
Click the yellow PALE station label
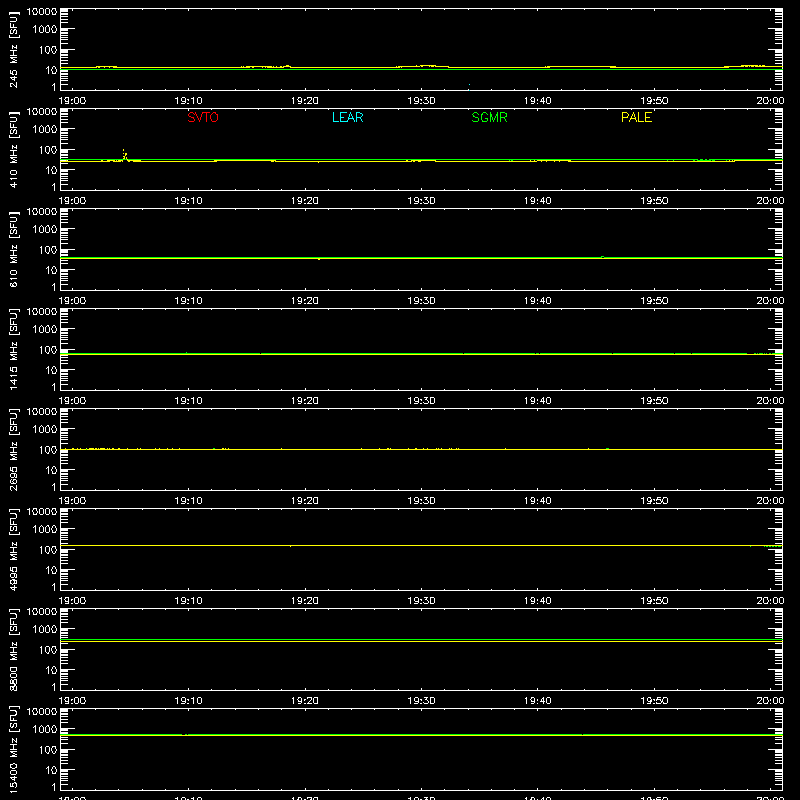coord(636,117)
